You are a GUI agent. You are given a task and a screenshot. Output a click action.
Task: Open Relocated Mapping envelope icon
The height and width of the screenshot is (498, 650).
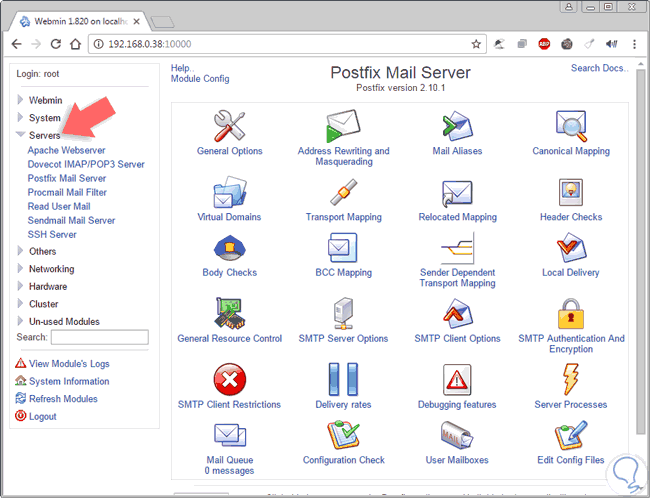tap(457, 193)
